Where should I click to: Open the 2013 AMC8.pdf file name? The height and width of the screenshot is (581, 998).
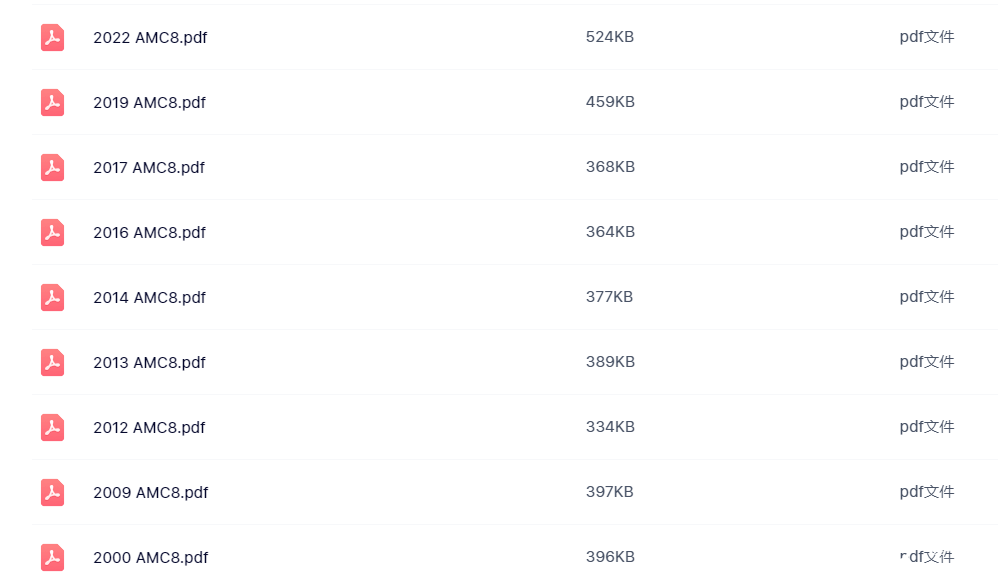point(150,362)
